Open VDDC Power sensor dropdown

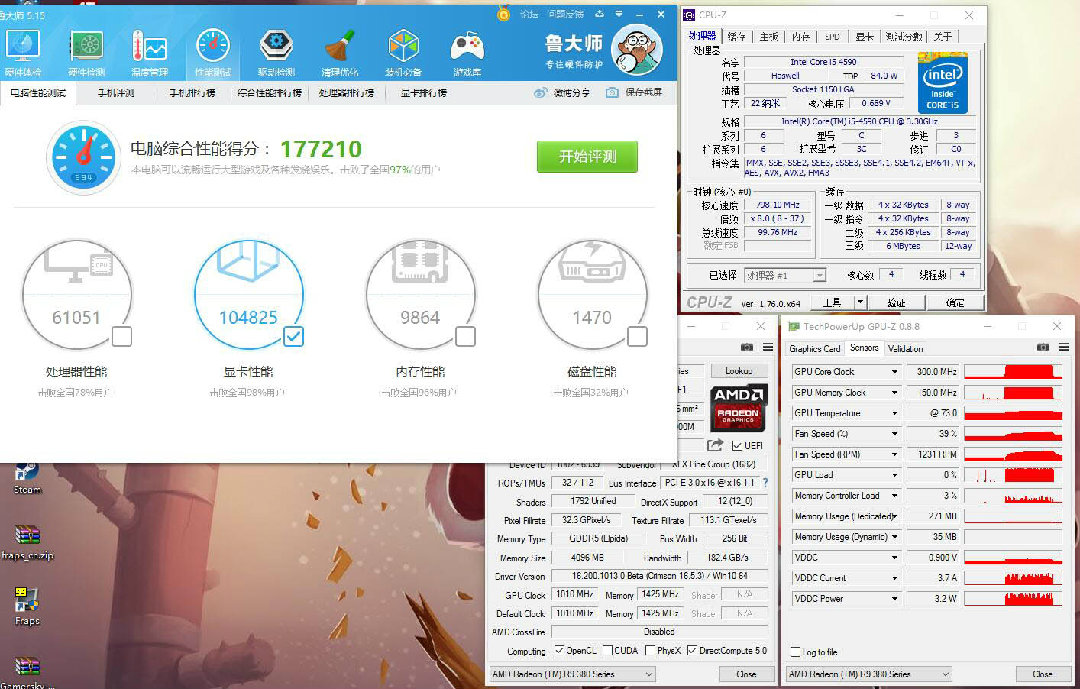tap(895, 598)
